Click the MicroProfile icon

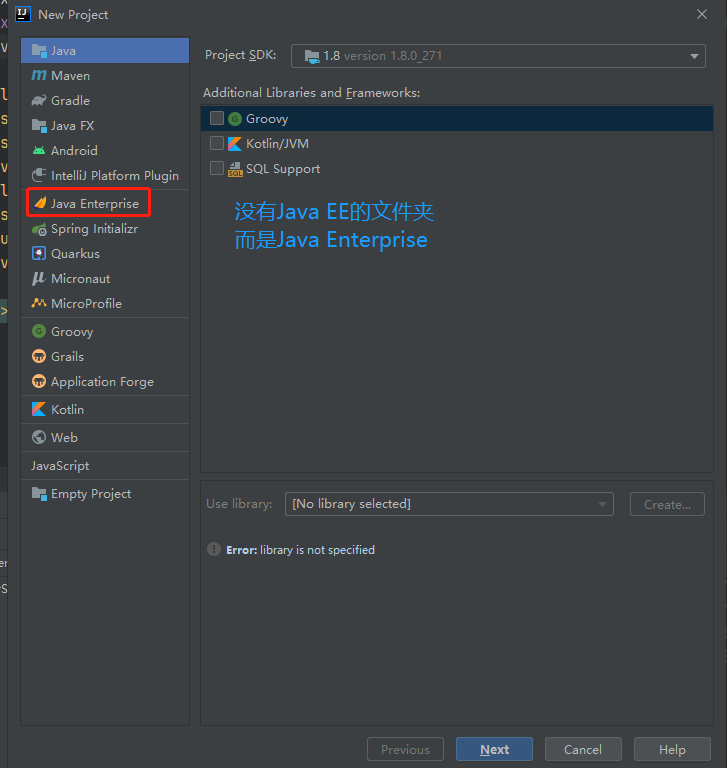pos(39,303)
